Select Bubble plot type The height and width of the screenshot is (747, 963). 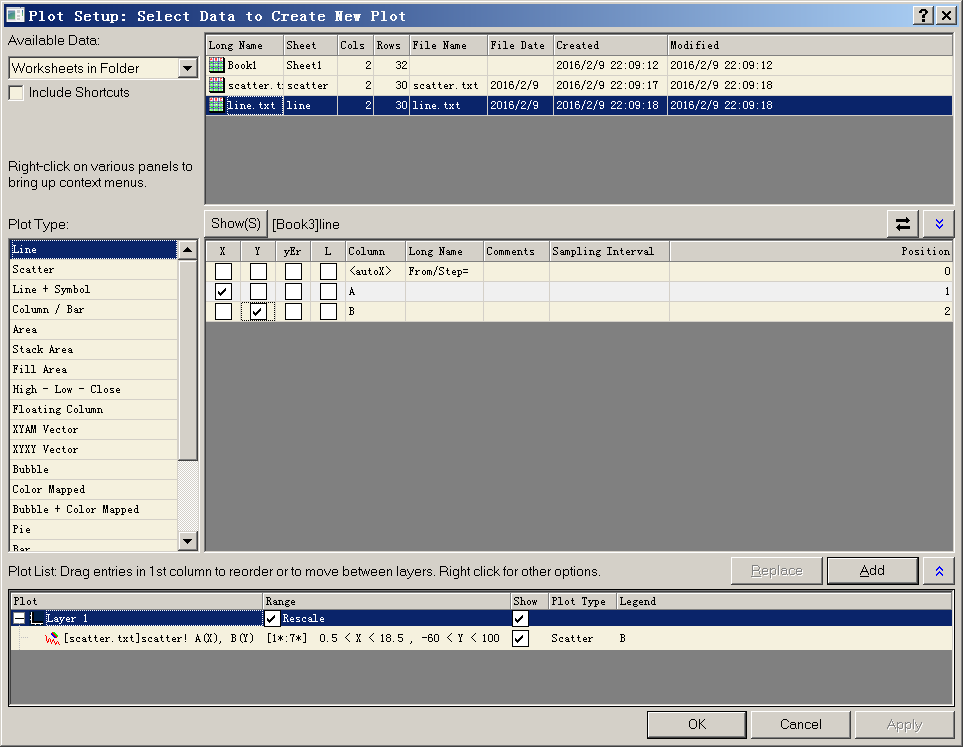click(93, 469)
